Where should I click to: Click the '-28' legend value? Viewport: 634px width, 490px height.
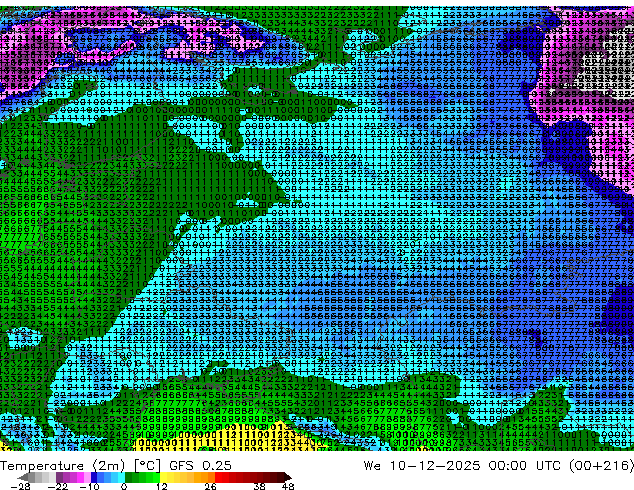click(x=20, y=486)
